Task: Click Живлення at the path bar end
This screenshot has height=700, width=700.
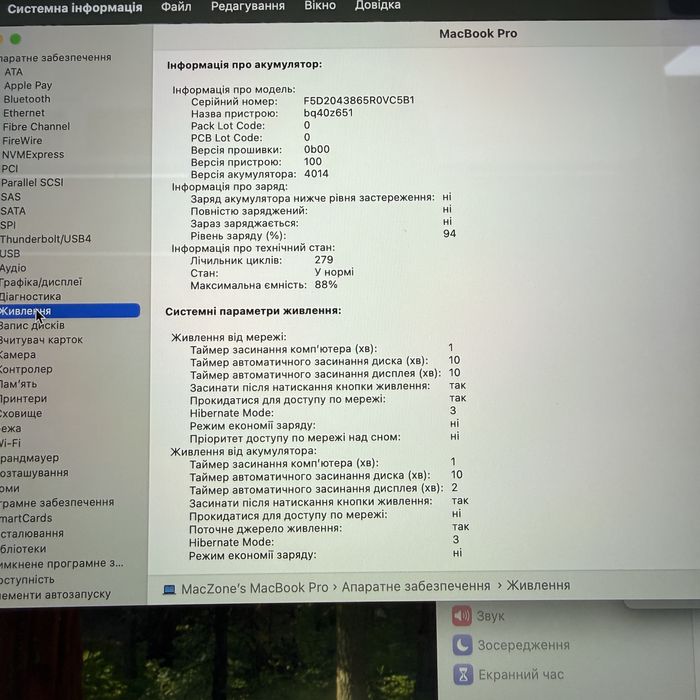Action: [x=538, y=585]
